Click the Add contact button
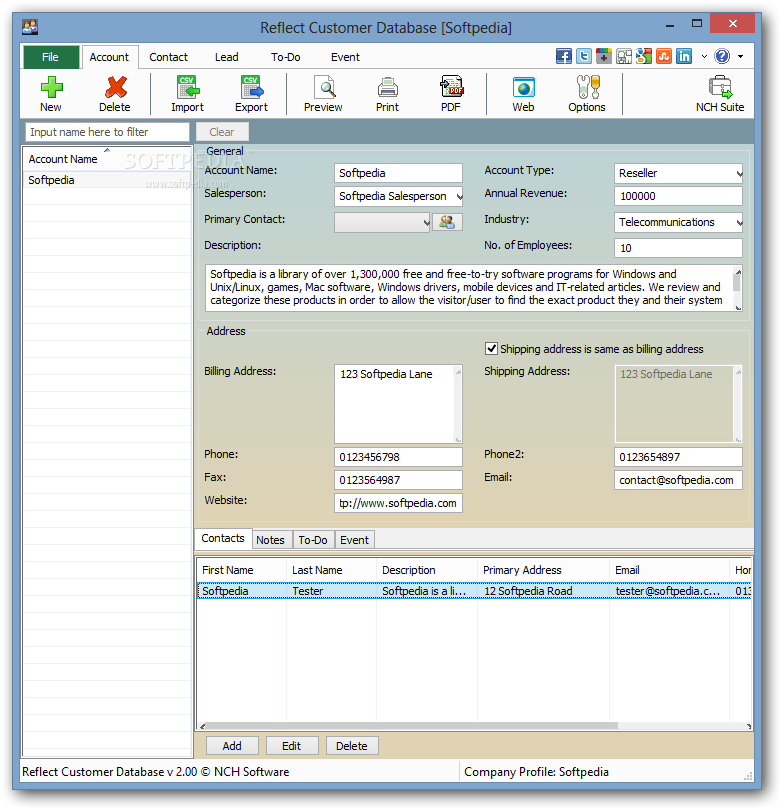This screenshot has width=782, height=810. 232,746
